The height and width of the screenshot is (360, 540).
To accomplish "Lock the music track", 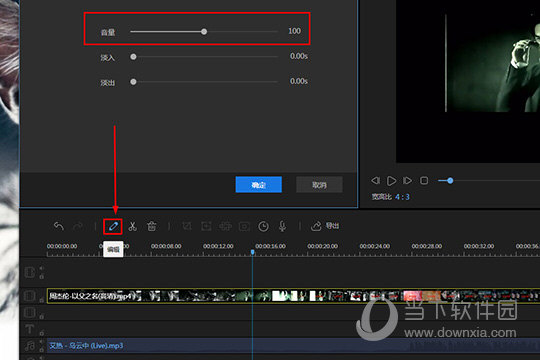I will 42,349.
